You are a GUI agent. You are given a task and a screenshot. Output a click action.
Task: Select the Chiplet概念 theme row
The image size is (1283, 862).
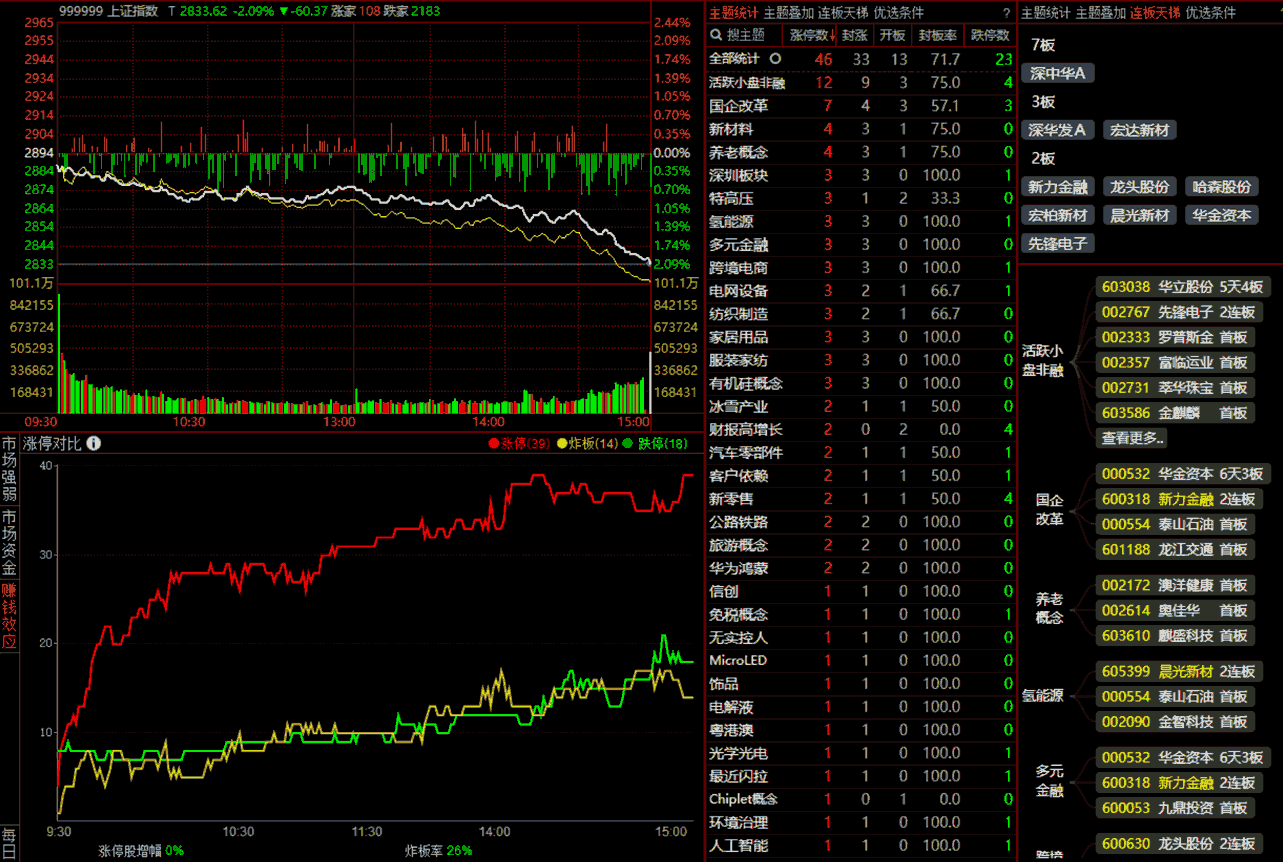coord(861,799)
